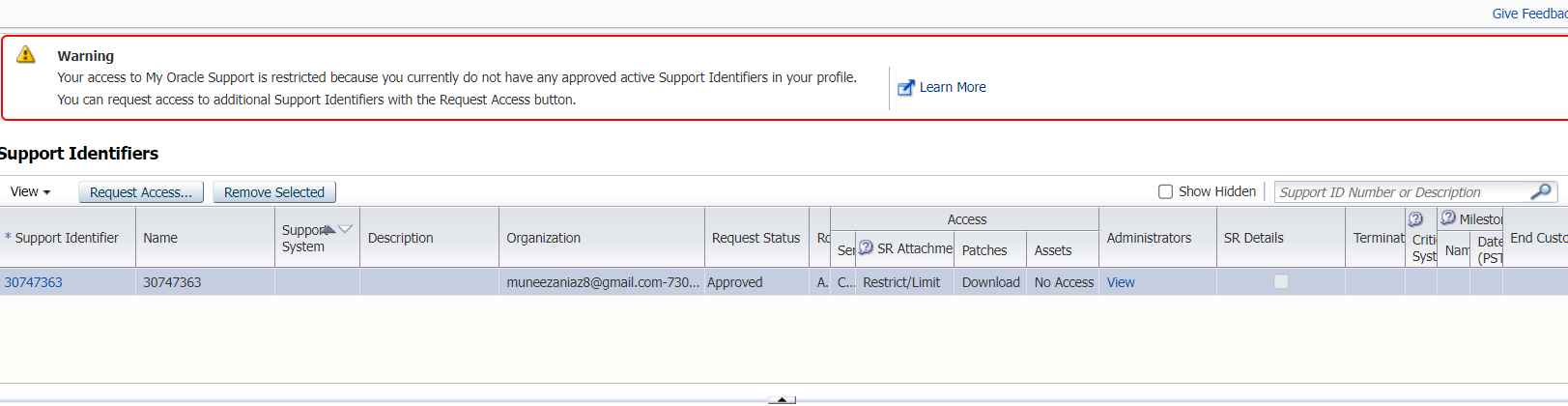Screen dimensions: 1568x406
Task: Select the Restrict/Limit cell
Action: [904, 282]
